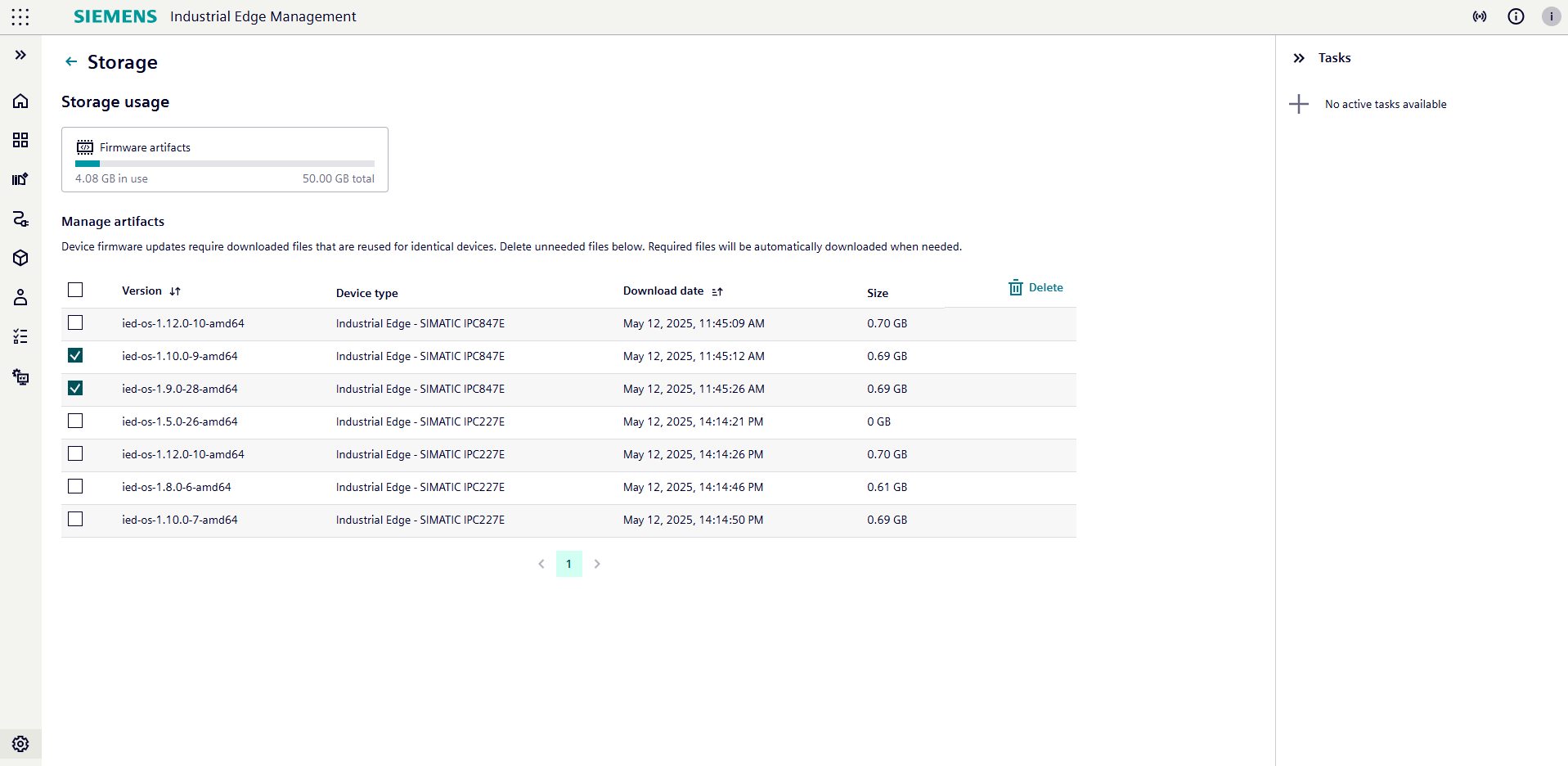Open the user management icon in sidebar
Image resolution: width=1568 pixels, height=766 pixels.
tap(20, 297)
